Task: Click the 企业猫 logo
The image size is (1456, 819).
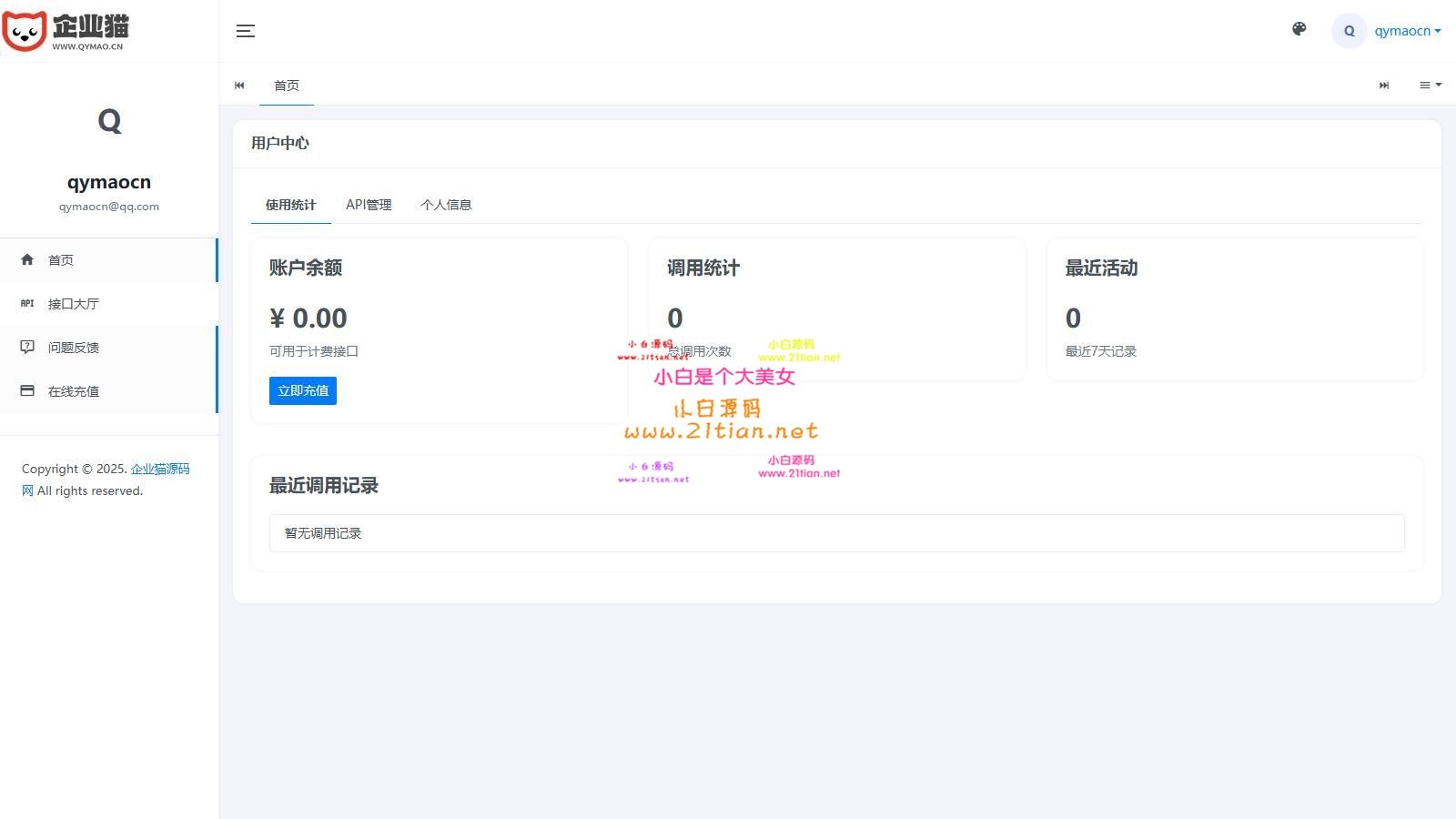Action: point(66,31)
